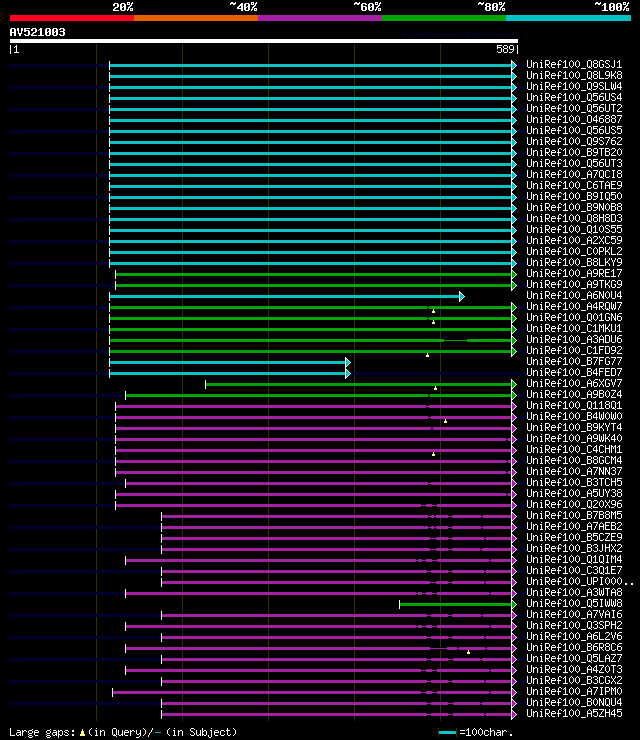Click the cyan arrowhead ending the A6N0U4 bar
This screenshot has height=740, width=640.
(462, 296)
